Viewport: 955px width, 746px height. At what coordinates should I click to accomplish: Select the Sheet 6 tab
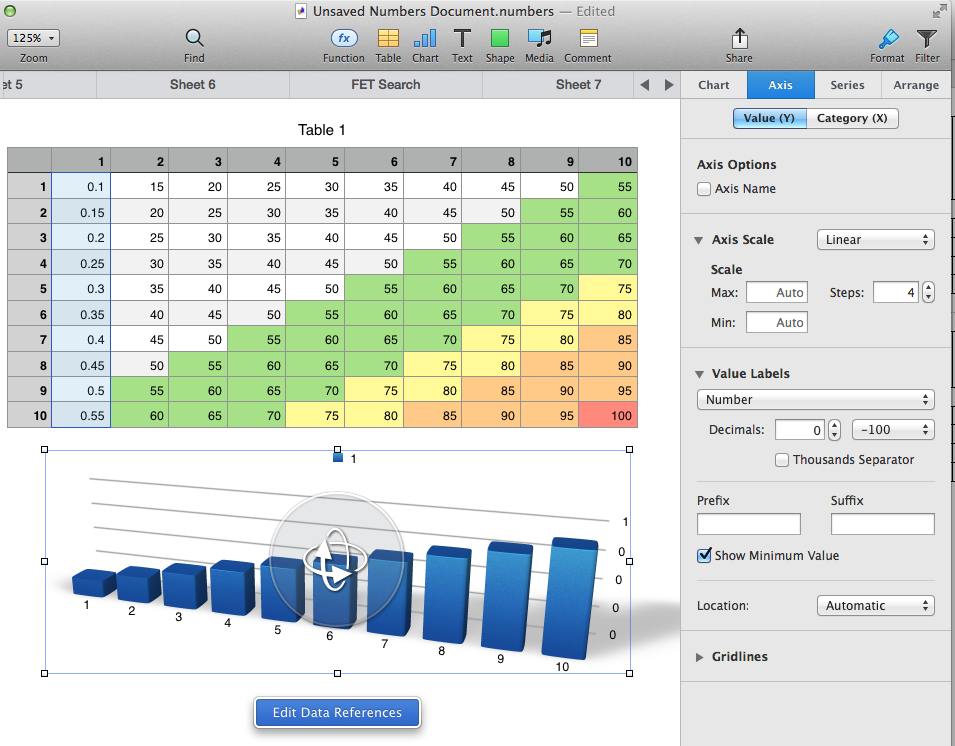click(193, 85)
